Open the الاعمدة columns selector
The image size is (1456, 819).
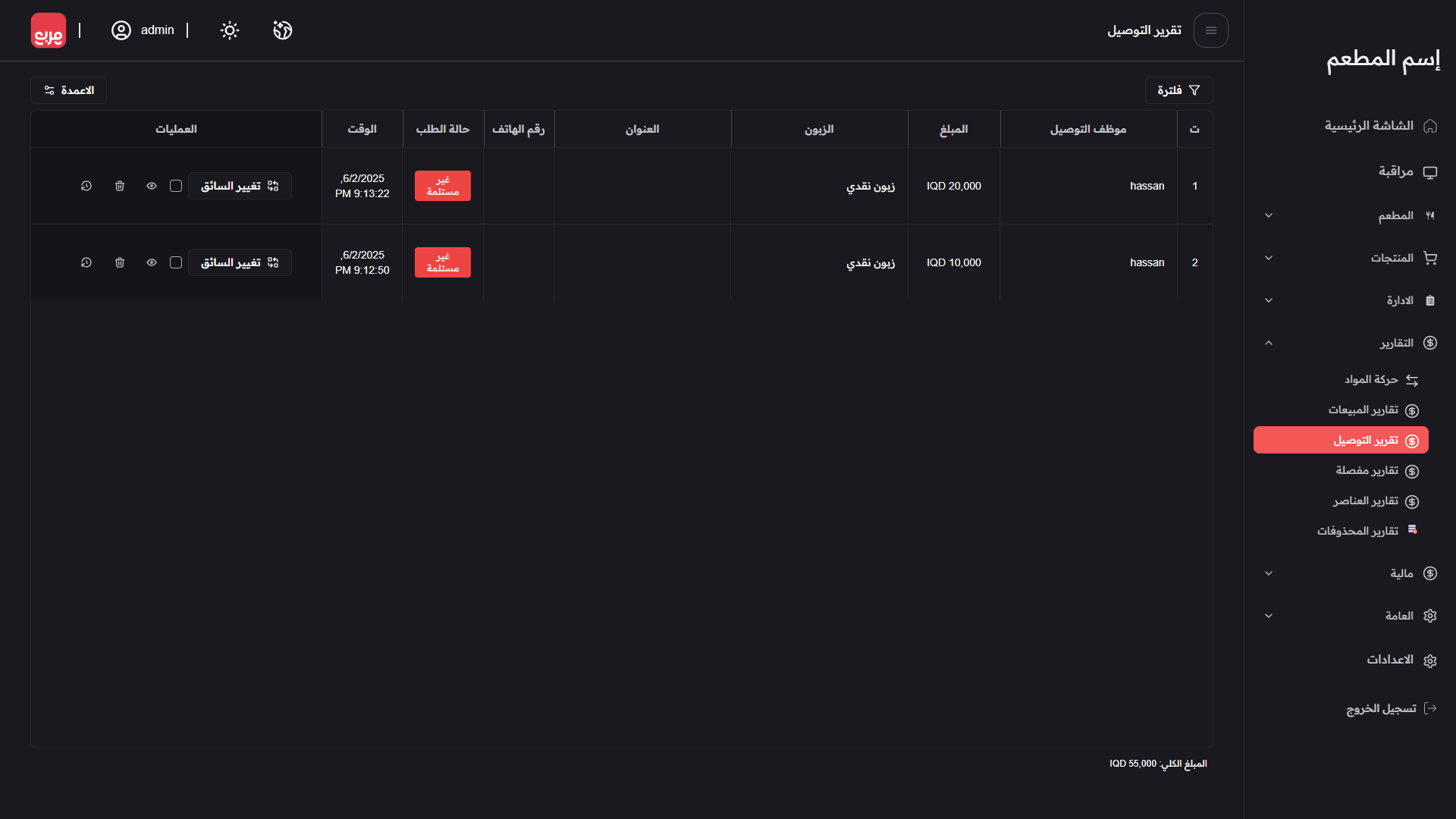(69, 90)
